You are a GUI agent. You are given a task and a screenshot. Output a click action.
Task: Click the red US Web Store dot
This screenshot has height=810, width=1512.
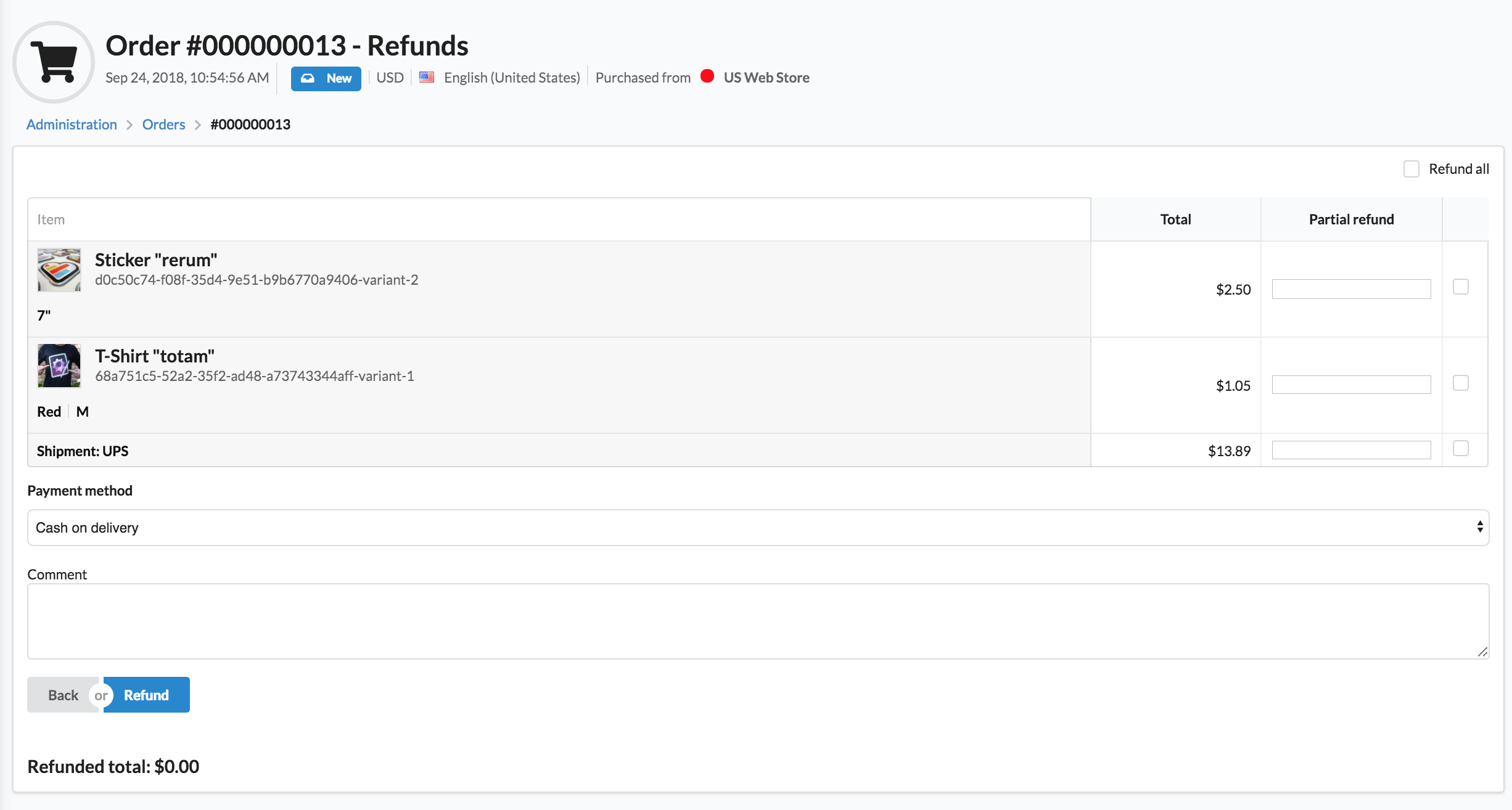(x=707, y=76)
